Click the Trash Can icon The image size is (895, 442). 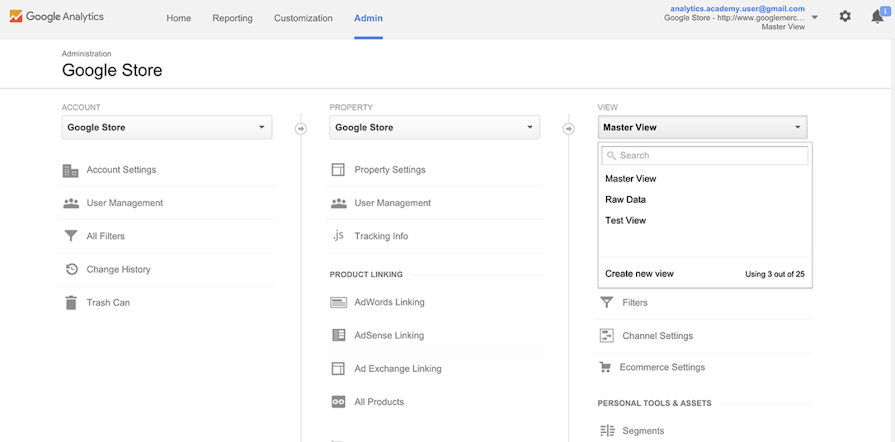point(70,302)
